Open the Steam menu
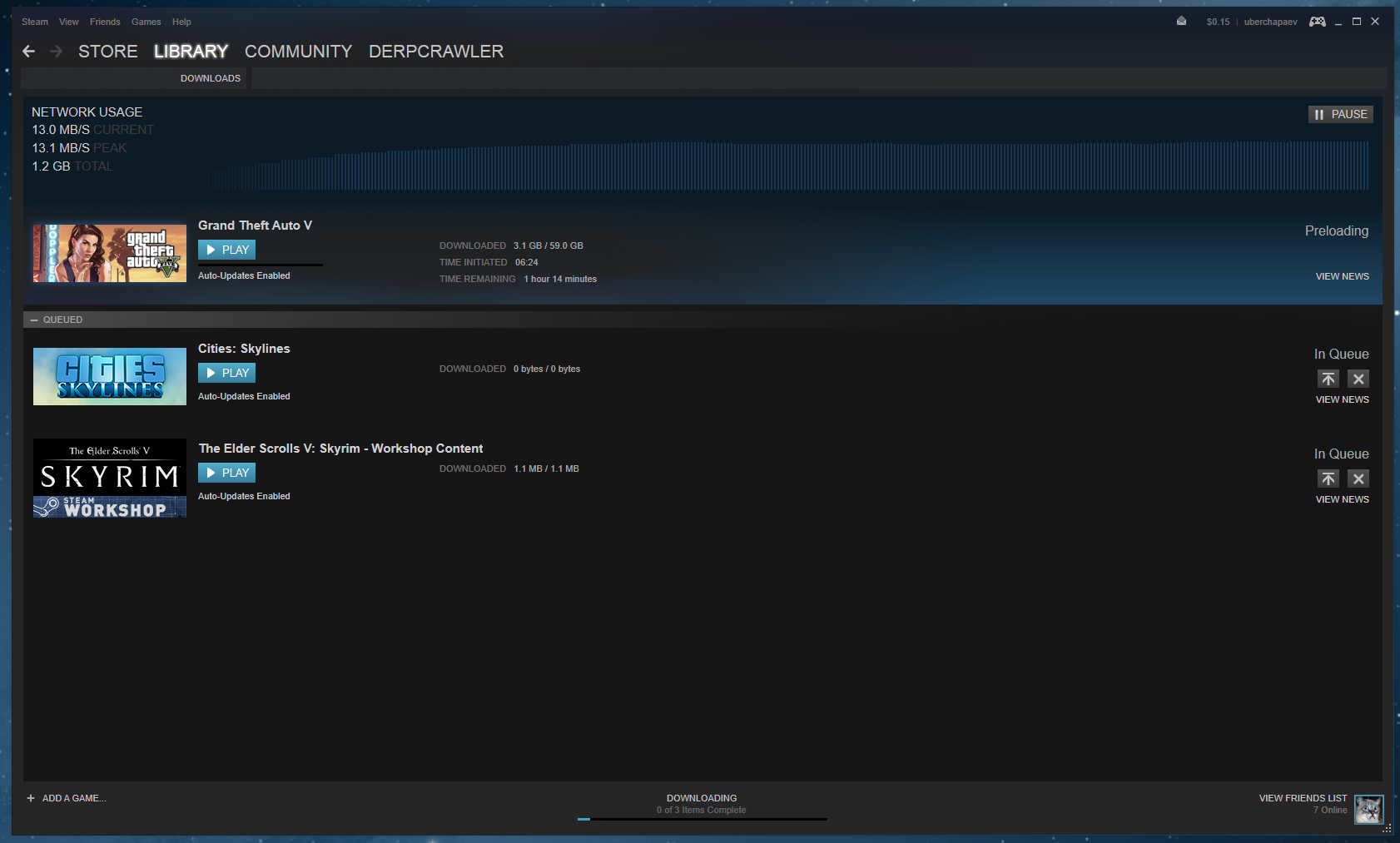Viewport: 1400px width, 843px height. click(x=35, y=22)
